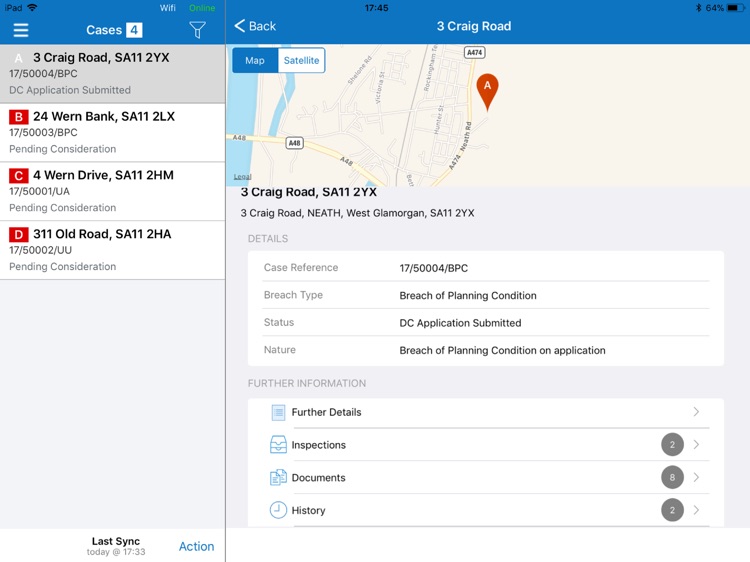Click the red C marker badge
This screenshot has height=562, width=750.
pos(19,176)
